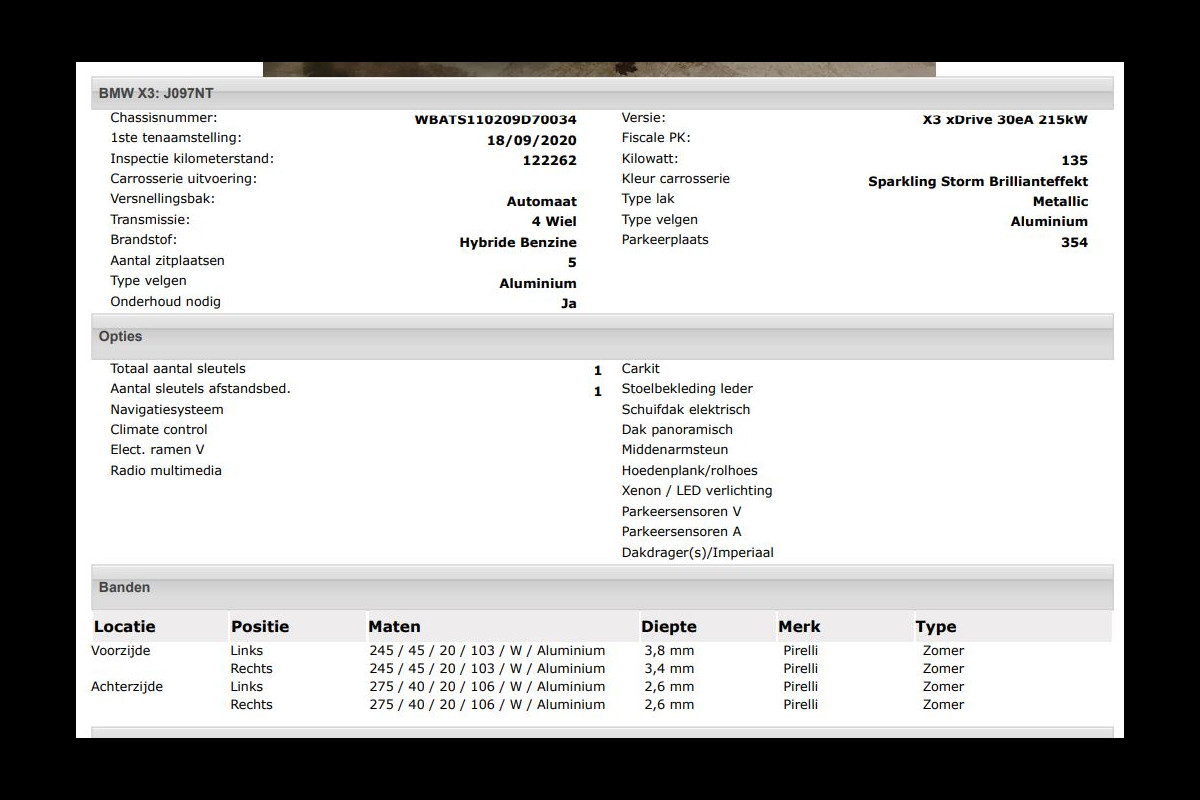Screen dimensions: 1200x800
Task: Click the Banden section header
Action: [124, 587]
